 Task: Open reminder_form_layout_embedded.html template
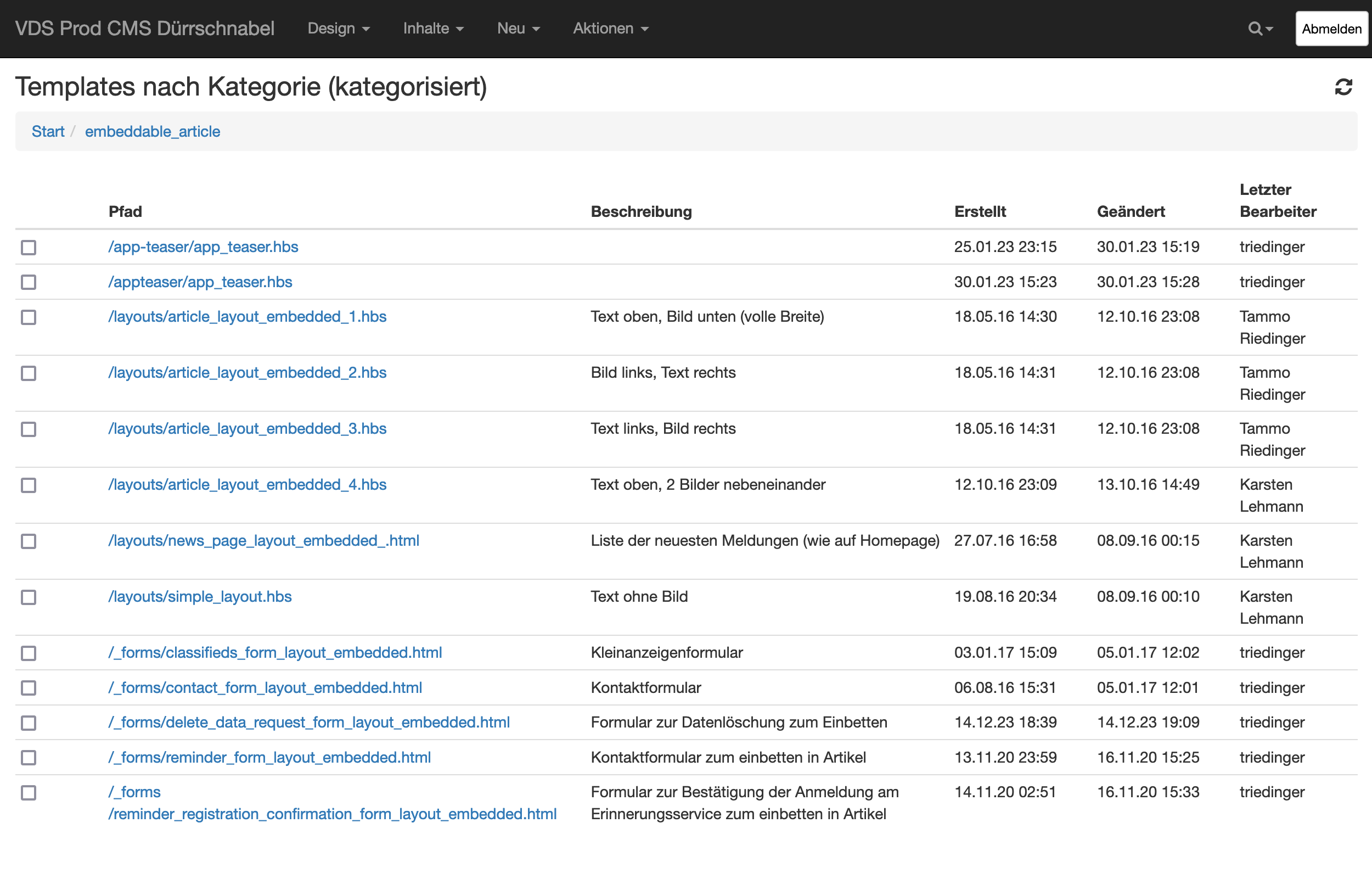[x=269, y=757]
